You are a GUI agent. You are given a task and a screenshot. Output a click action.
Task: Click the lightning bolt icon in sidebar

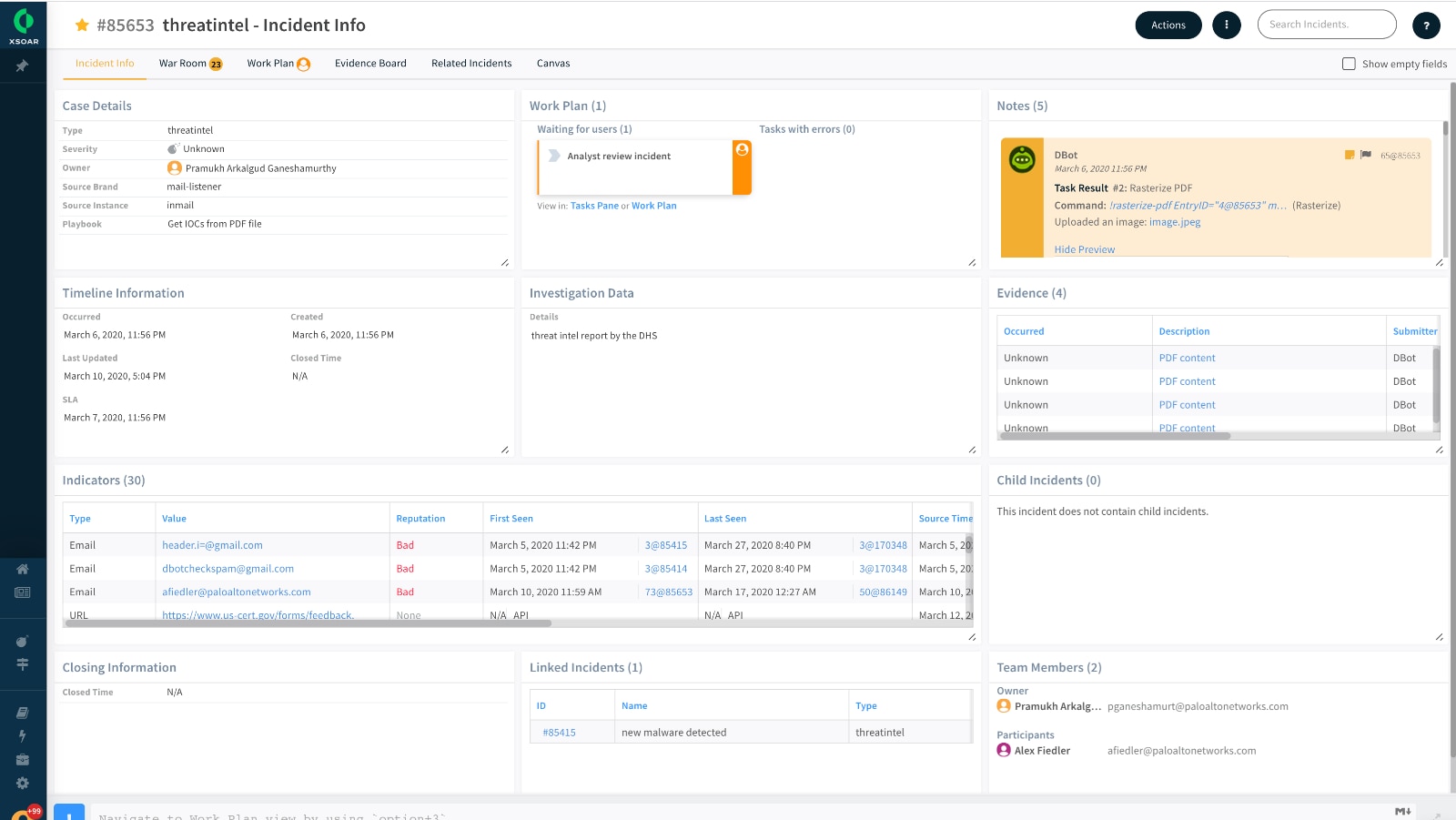[x=23, y=735]
